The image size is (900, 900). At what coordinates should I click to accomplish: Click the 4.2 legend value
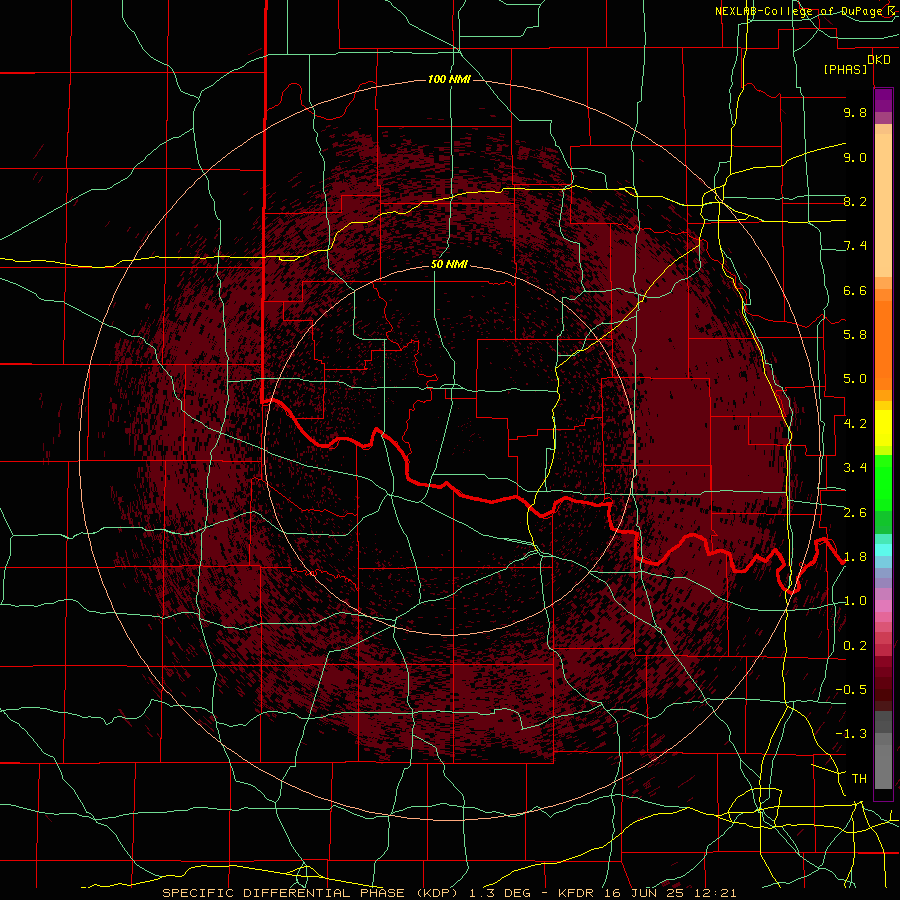tap(855, 424)
